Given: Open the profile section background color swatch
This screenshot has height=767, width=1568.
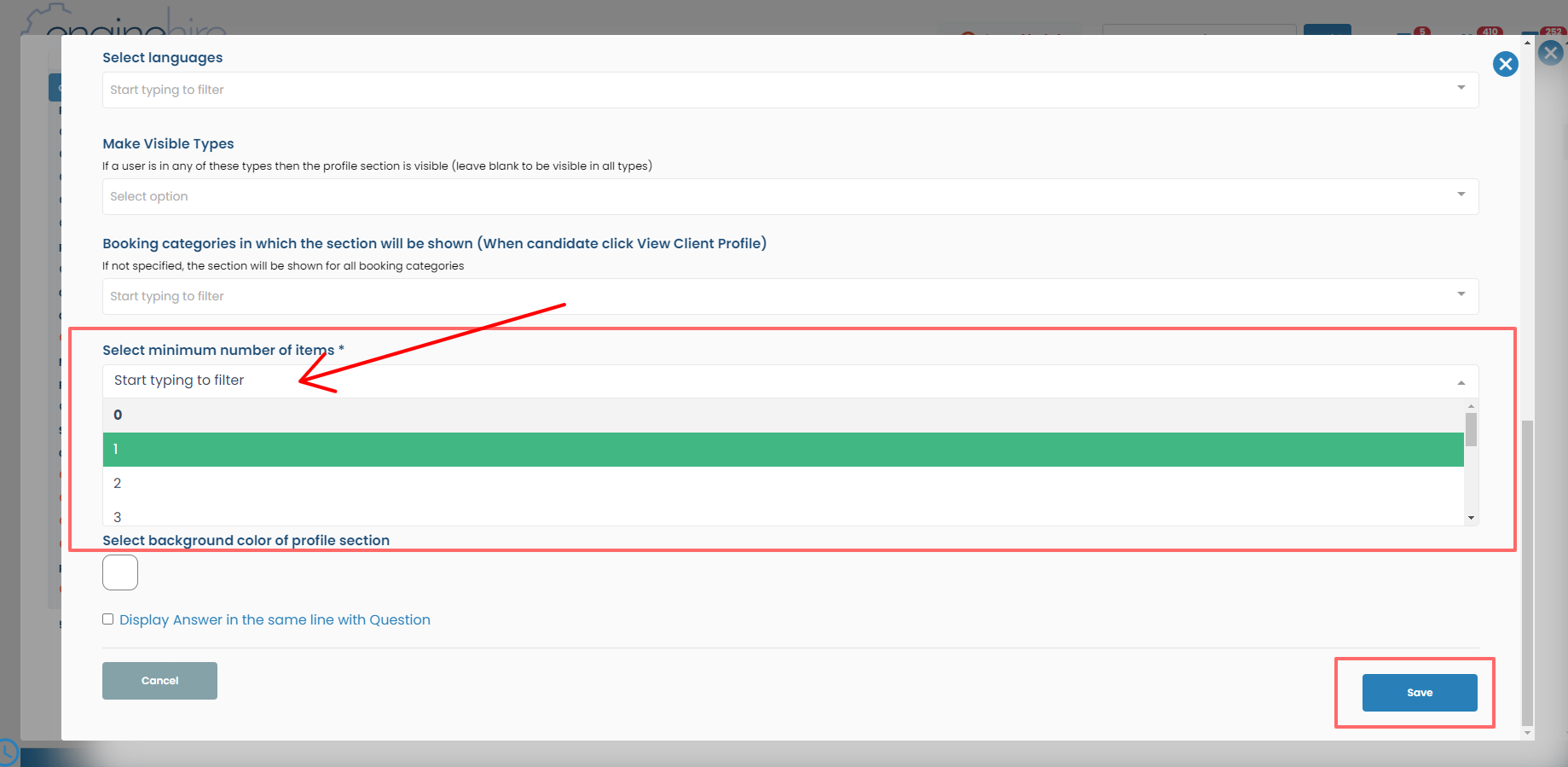Looking at the screenshot, I should click(x=120, y=572).
